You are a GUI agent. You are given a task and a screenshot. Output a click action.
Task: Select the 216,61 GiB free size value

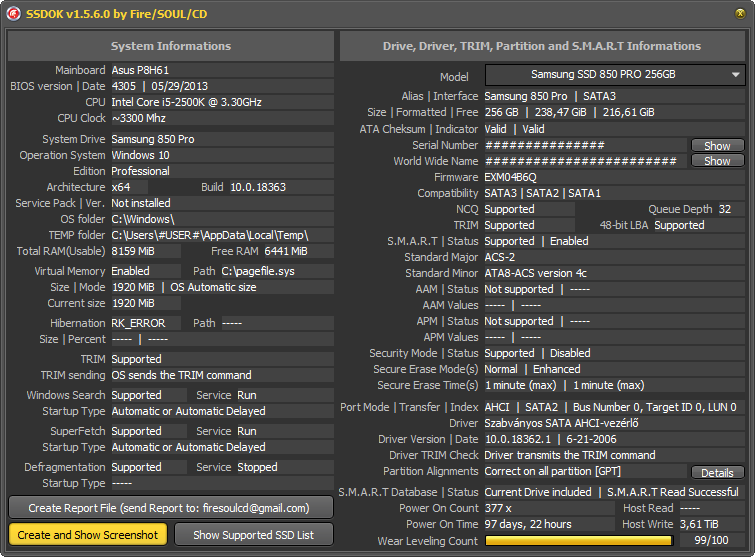pos(628,112)
